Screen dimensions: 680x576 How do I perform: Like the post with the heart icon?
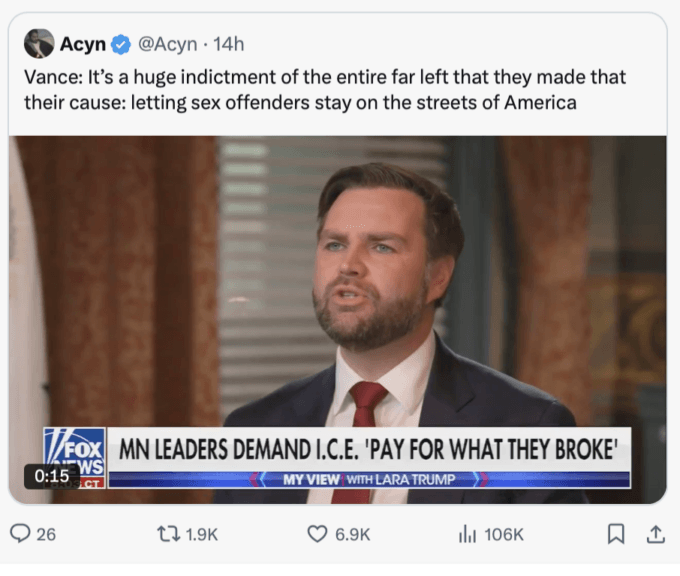point(317,534)
